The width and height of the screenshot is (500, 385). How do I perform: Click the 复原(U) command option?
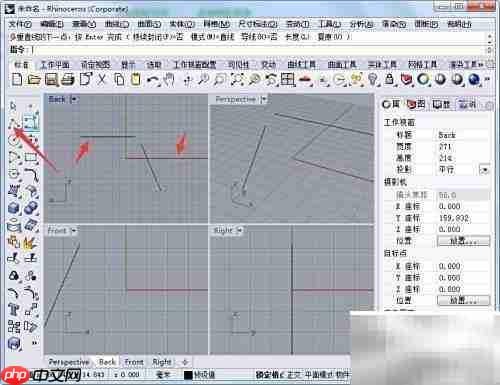pyautogui.click(x=330, y=37)
